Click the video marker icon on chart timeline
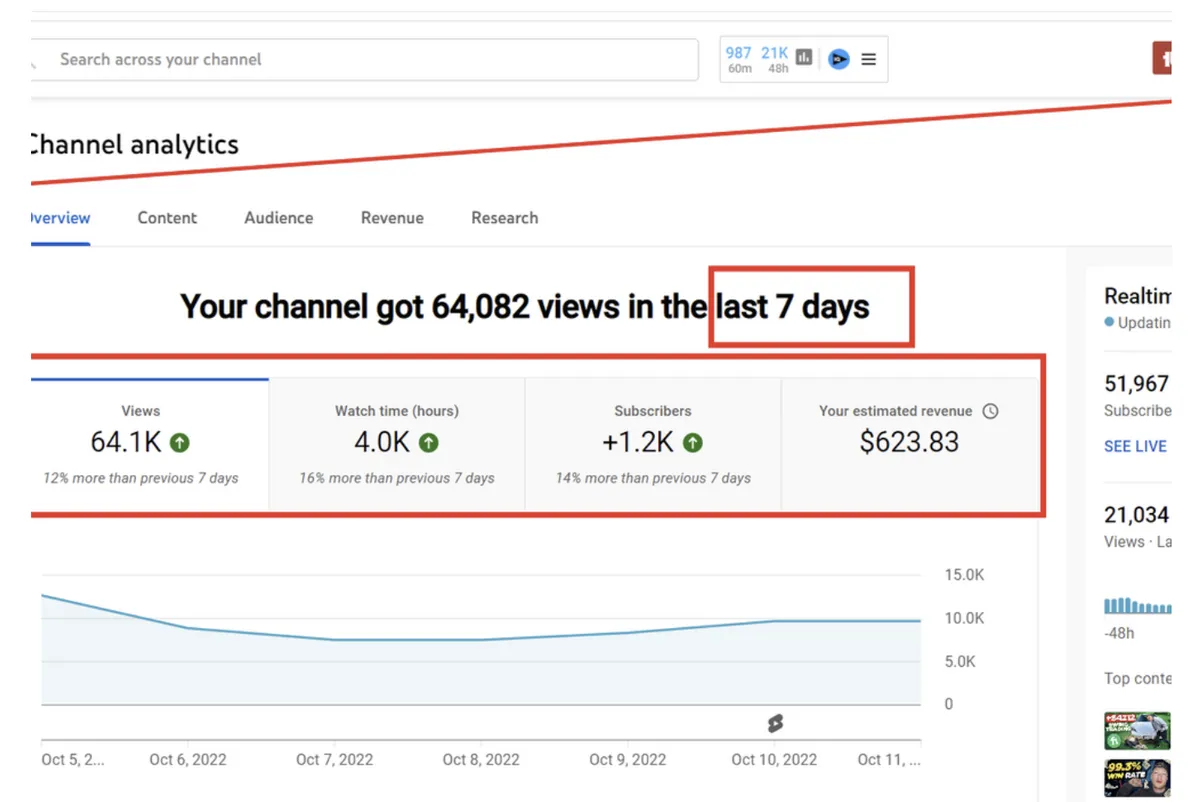This screenshot has width=1200, height=802. 775,723
